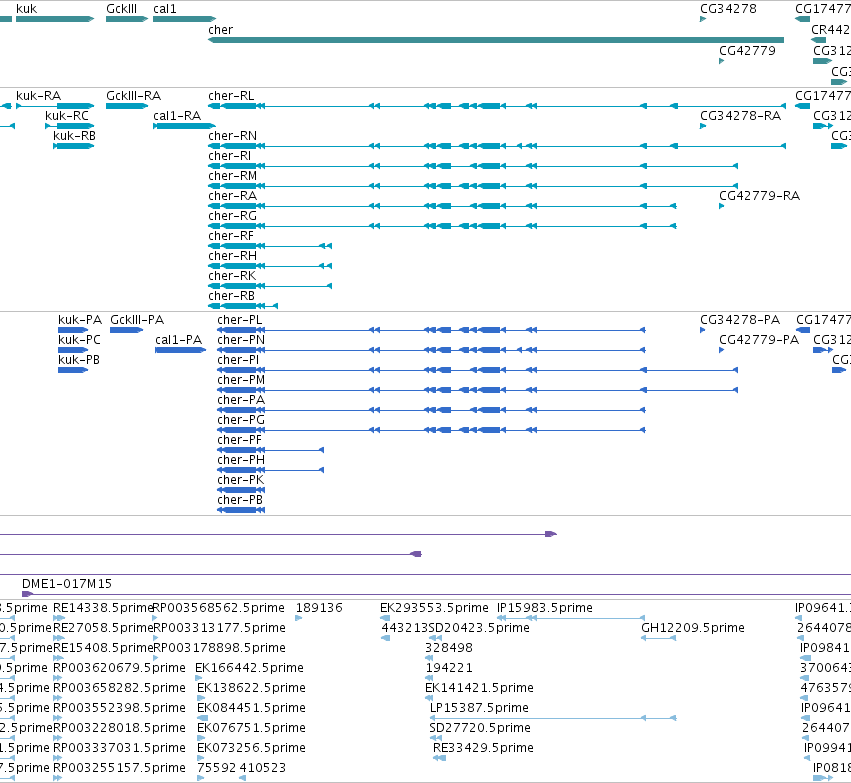Select the SD20423.5prime EST label
The height and width of the screenshot is (783, 851).
point(479,628)
